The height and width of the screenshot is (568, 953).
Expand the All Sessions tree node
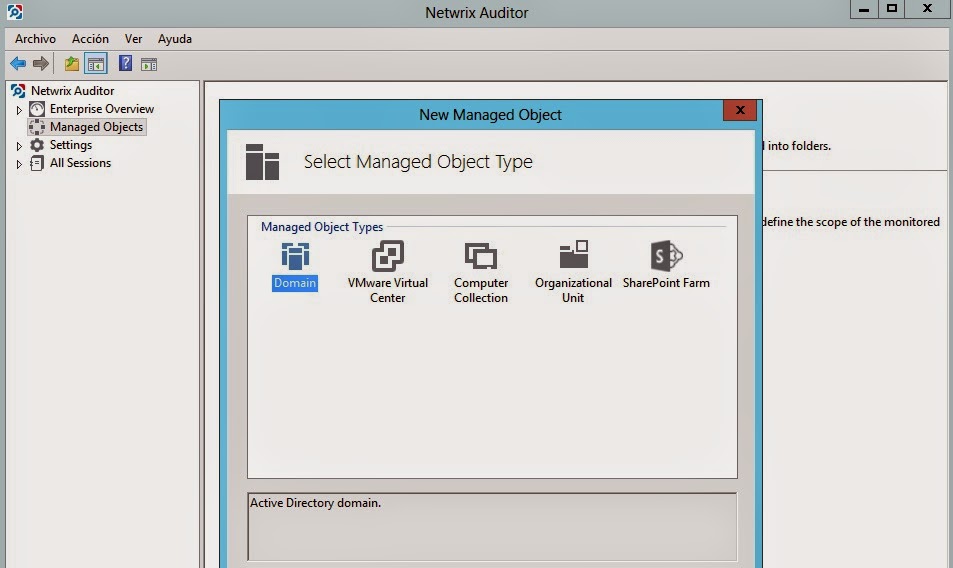point(19,164)
